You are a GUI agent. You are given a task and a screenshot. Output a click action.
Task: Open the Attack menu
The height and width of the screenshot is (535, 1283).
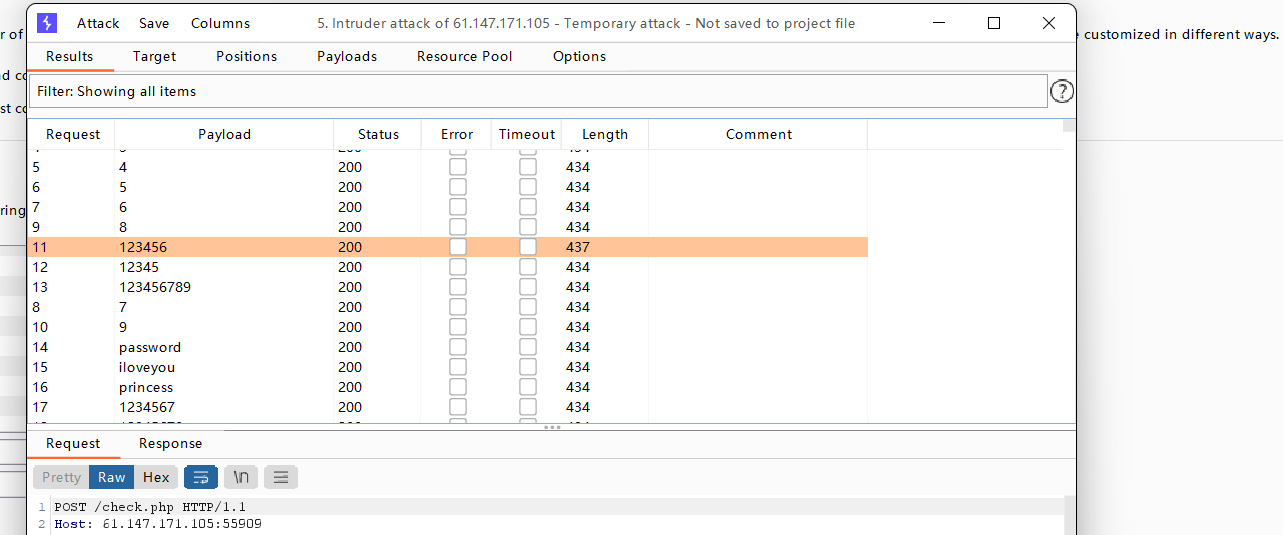98,23
